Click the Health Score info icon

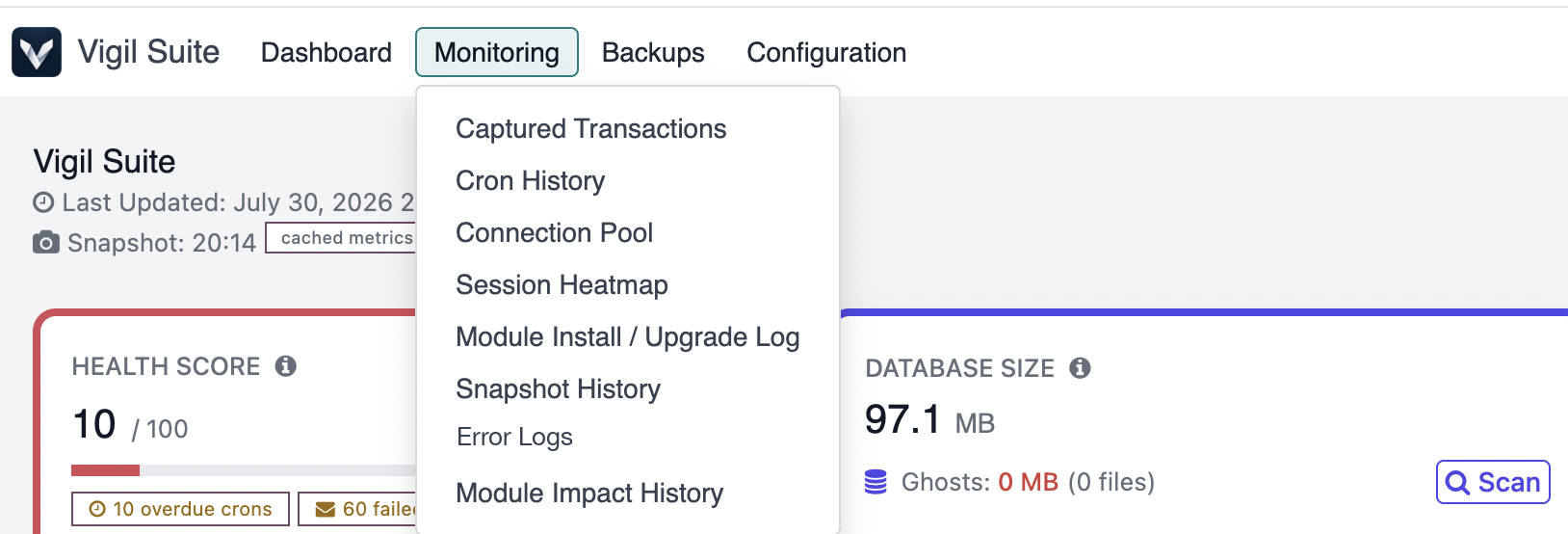pos(286,366)
